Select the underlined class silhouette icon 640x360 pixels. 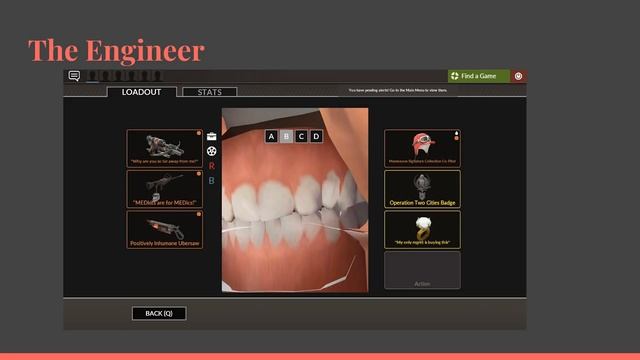93,76
